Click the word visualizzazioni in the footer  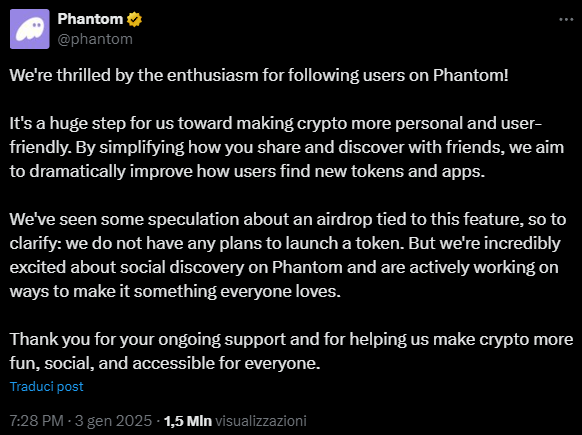point(261,421)
